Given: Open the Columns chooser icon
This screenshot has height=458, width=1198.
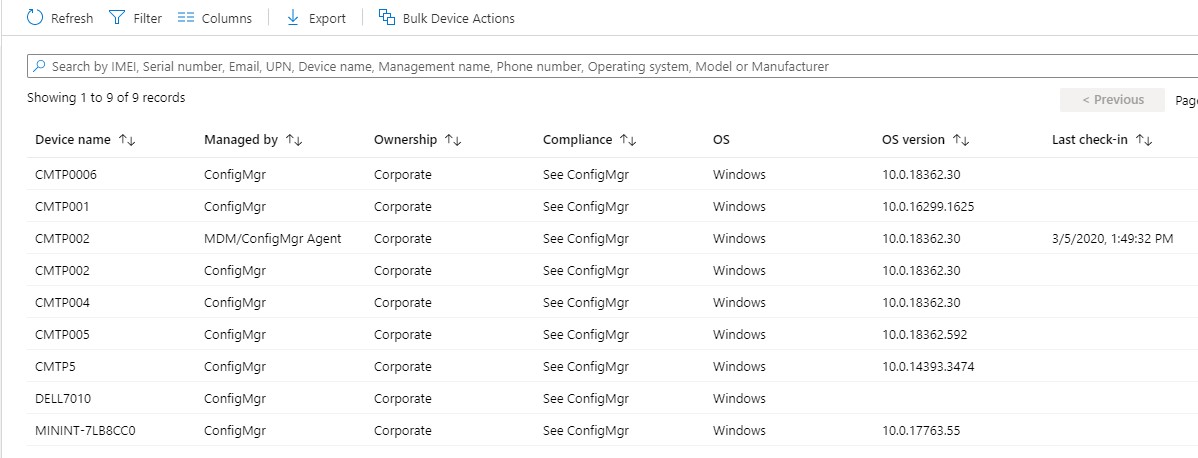Looking at the screenshot, I should (x=185, y=18).
